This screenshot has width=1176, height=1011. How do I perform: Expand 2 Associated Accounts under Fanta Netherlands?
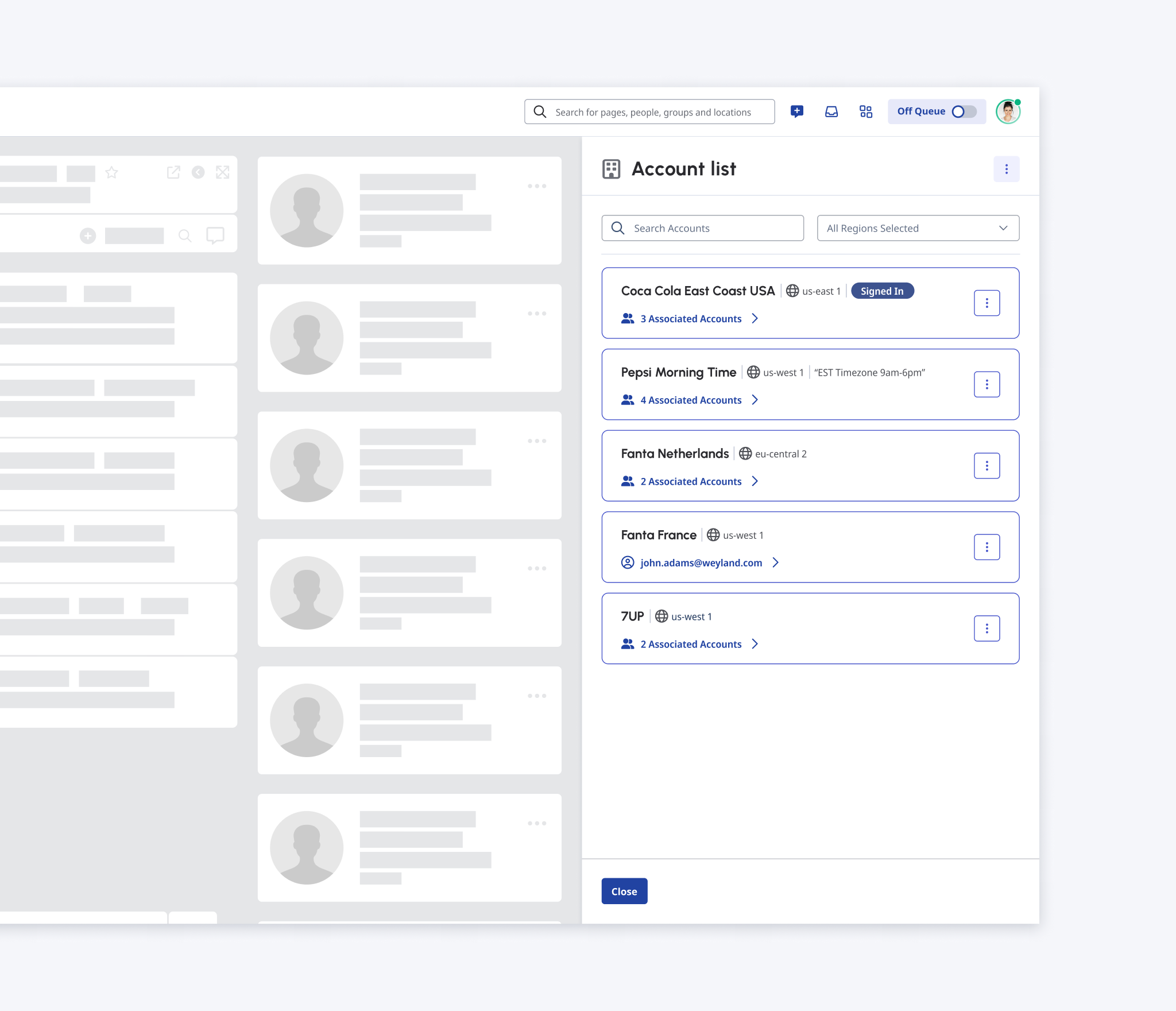(x=691, y=481)
